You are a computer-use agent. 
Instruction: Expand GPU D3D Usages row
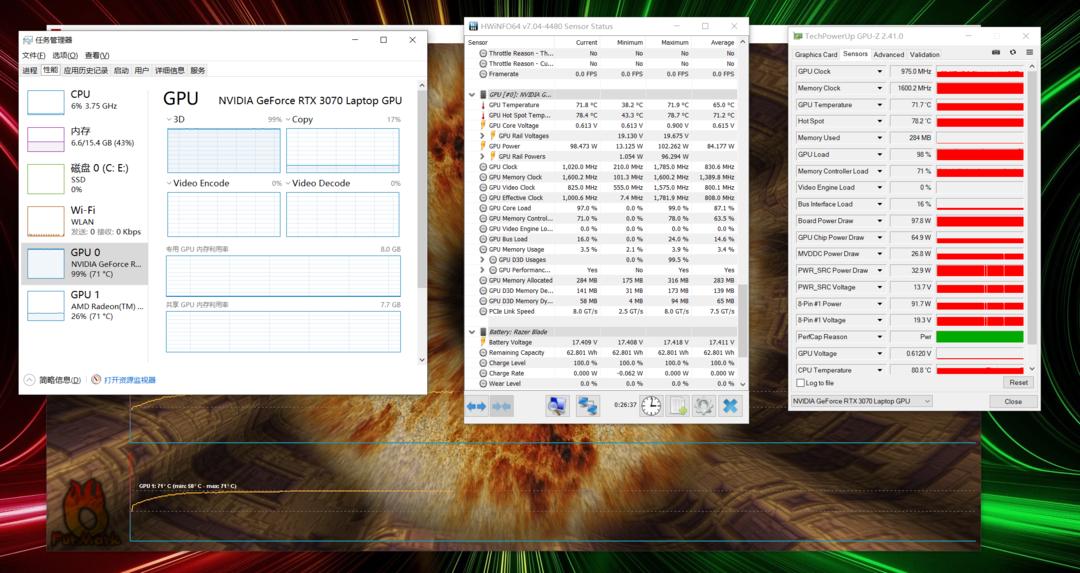tap(482, 260)
